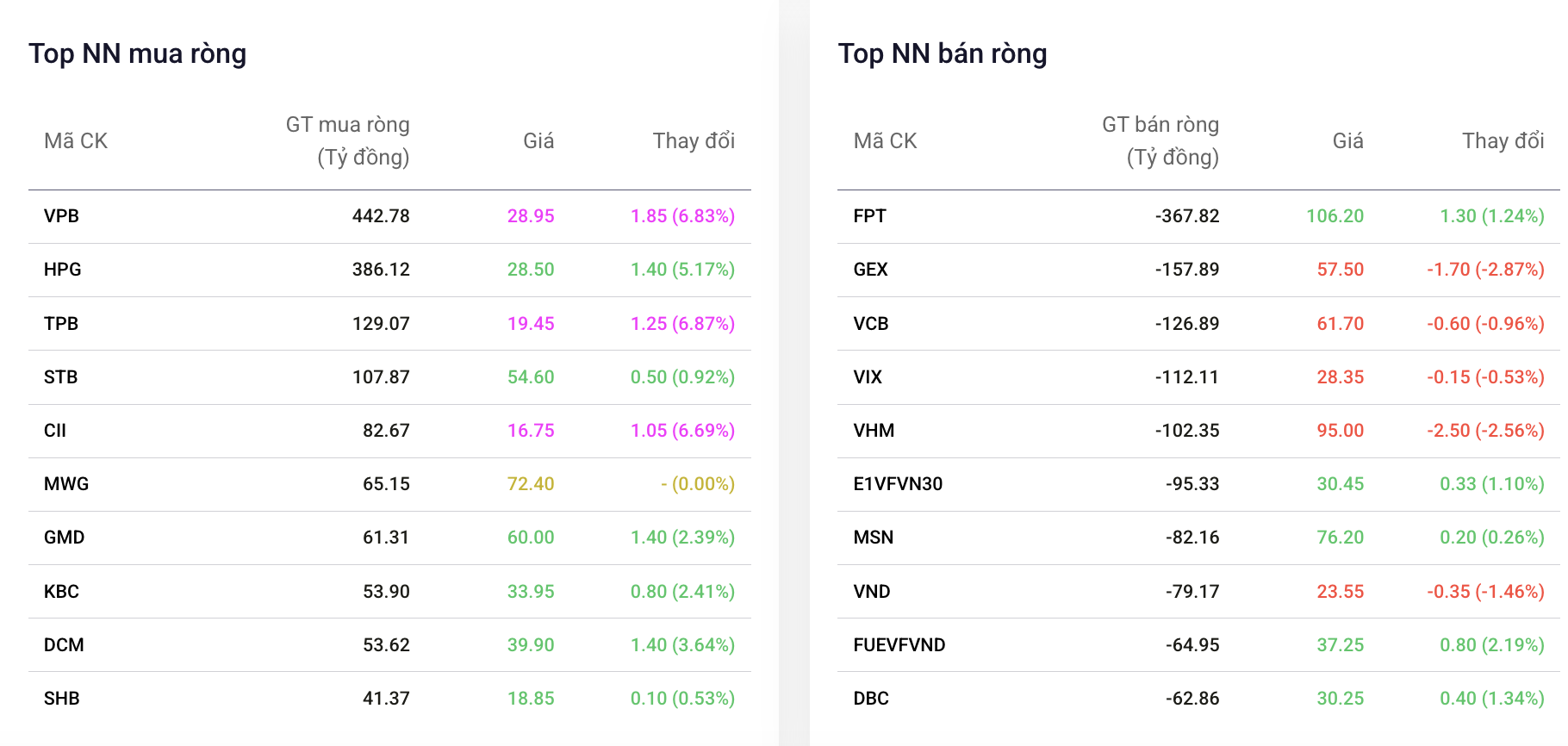
Task: Select the CII ticker
Action: pyautogui.click(x=55, y=431)
